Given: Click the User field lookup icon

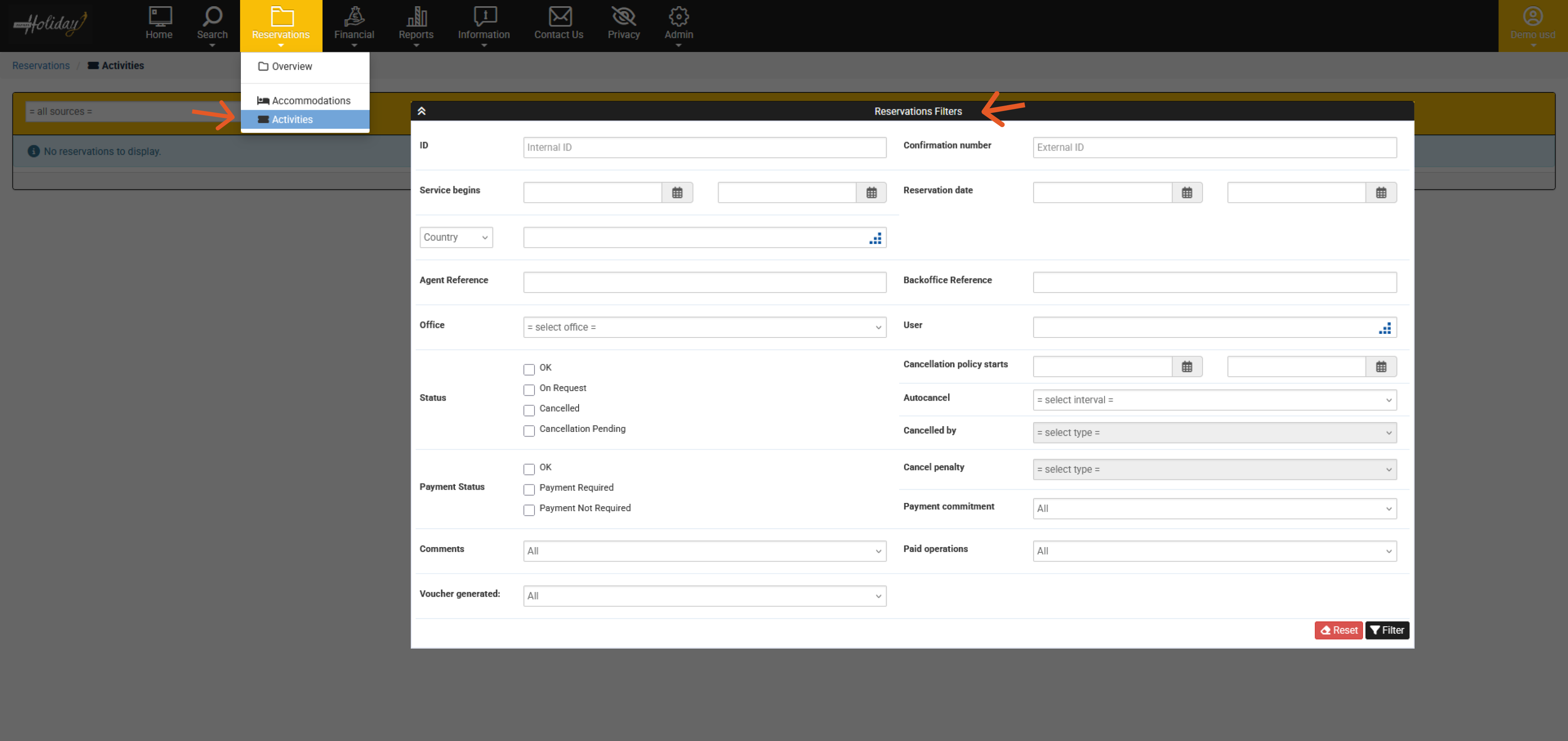Looking at the screenshot, I should (x=1385, y=329).
